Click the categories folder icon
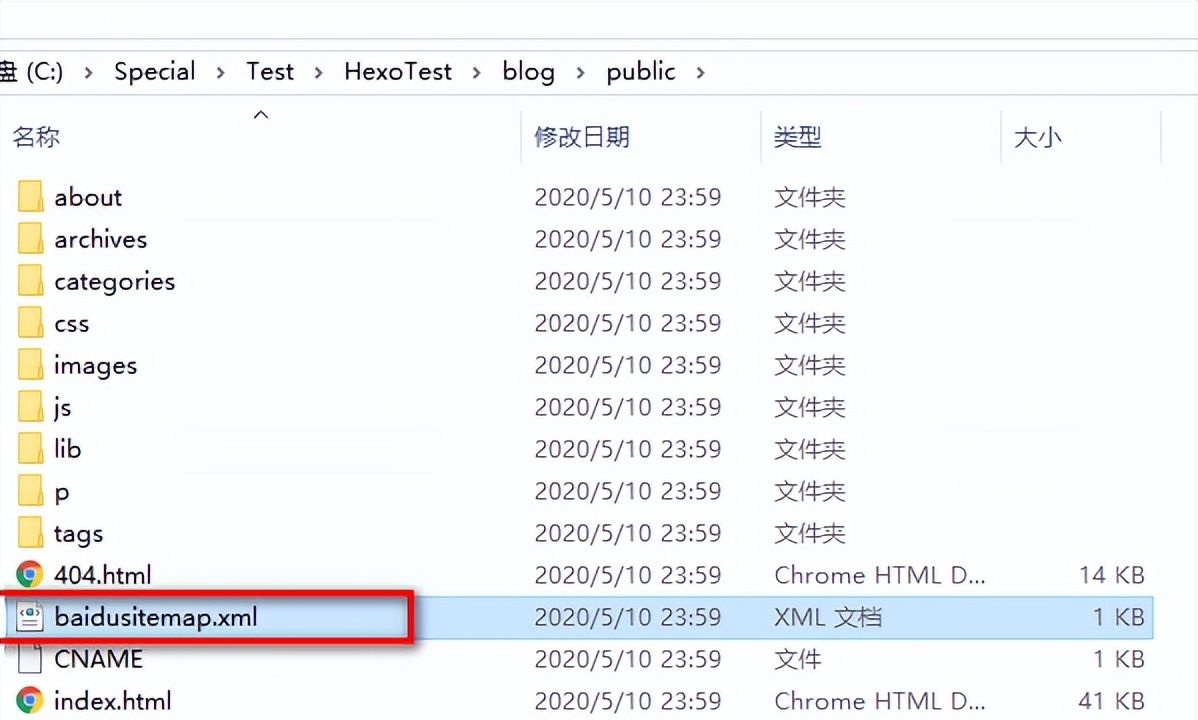The height and width of the screenshot is (720, 1198). [30, 281]
